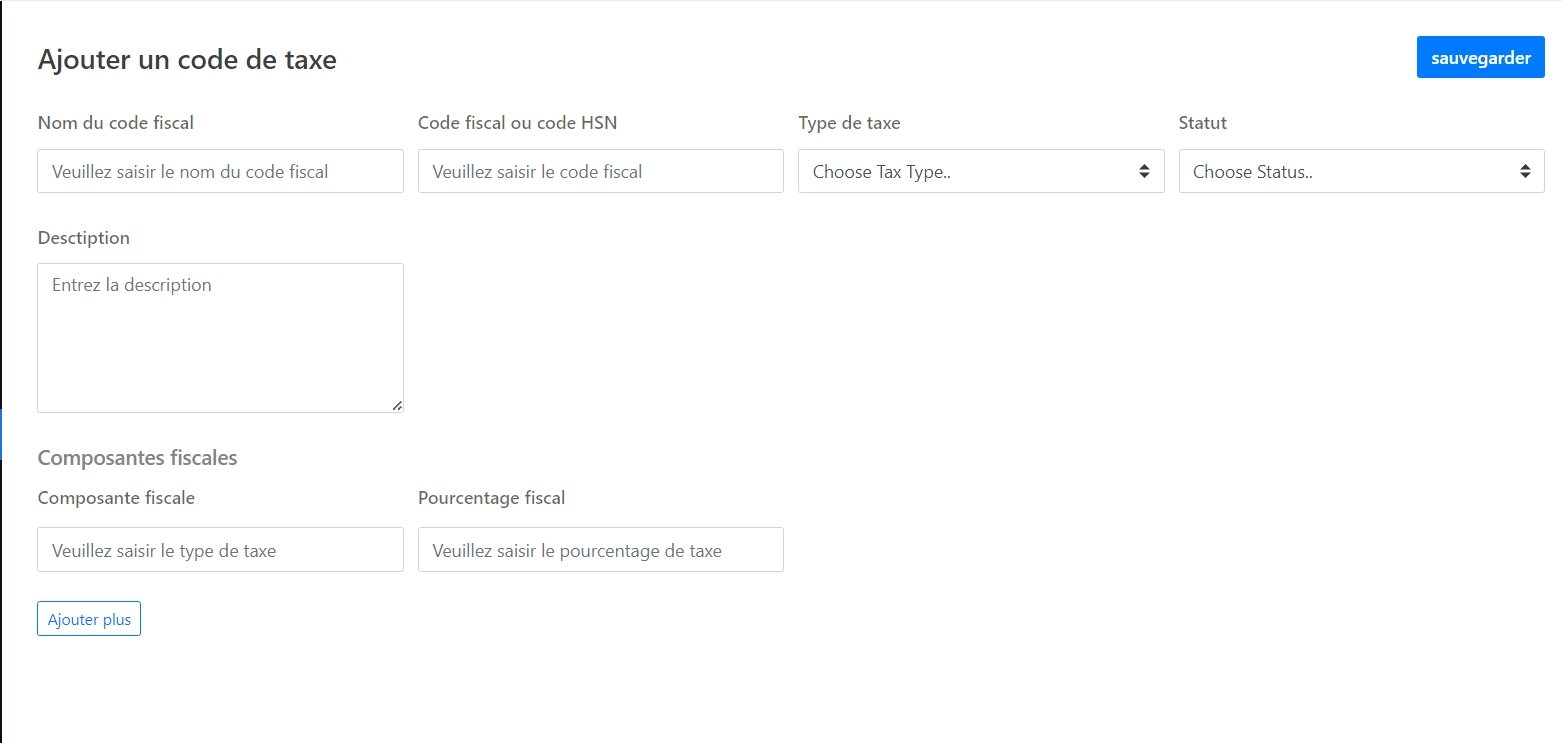Image resolution: width=1562 pixels, height=743 pixels.
Task: Open the Choose Tax Type dropdown
Action: (980, 171)
